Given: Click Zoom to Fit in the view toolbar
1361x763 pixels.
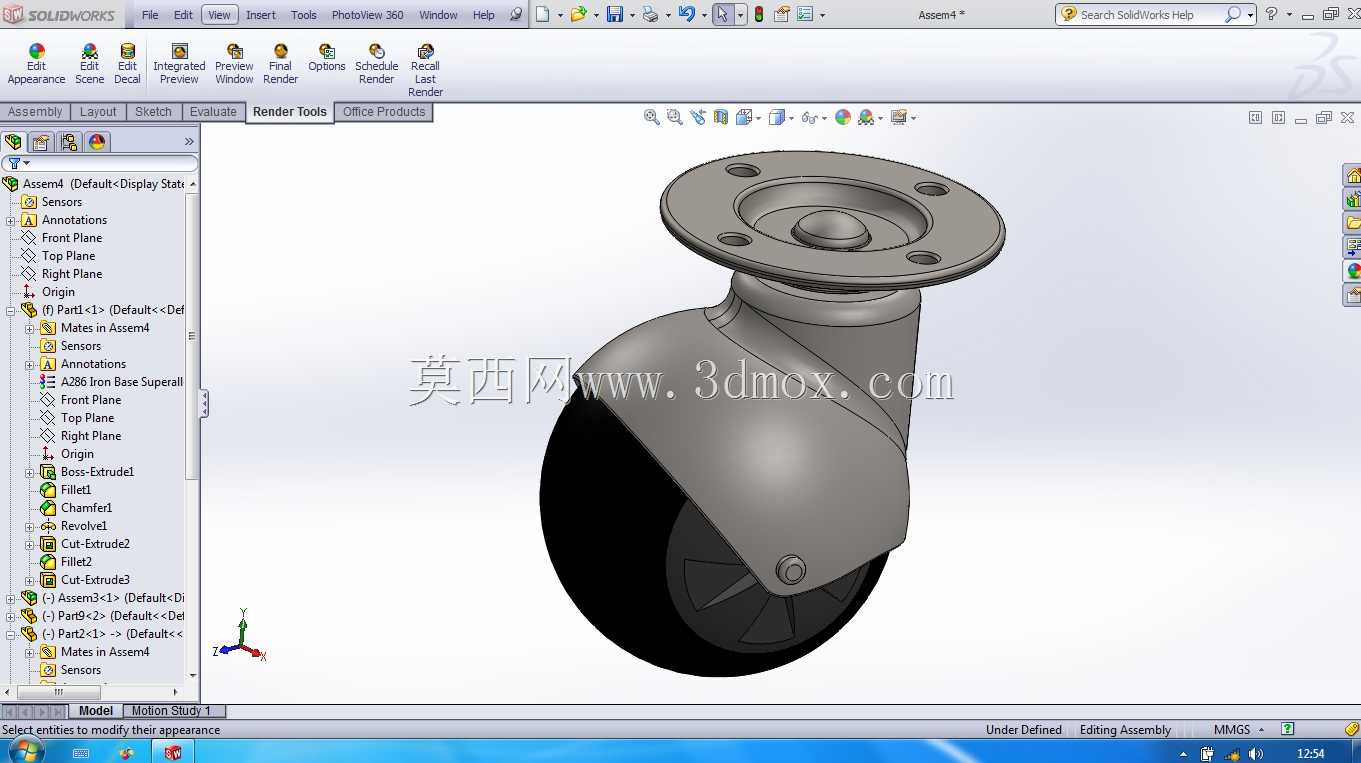Looking at the screenshot, I should point(652,117).
